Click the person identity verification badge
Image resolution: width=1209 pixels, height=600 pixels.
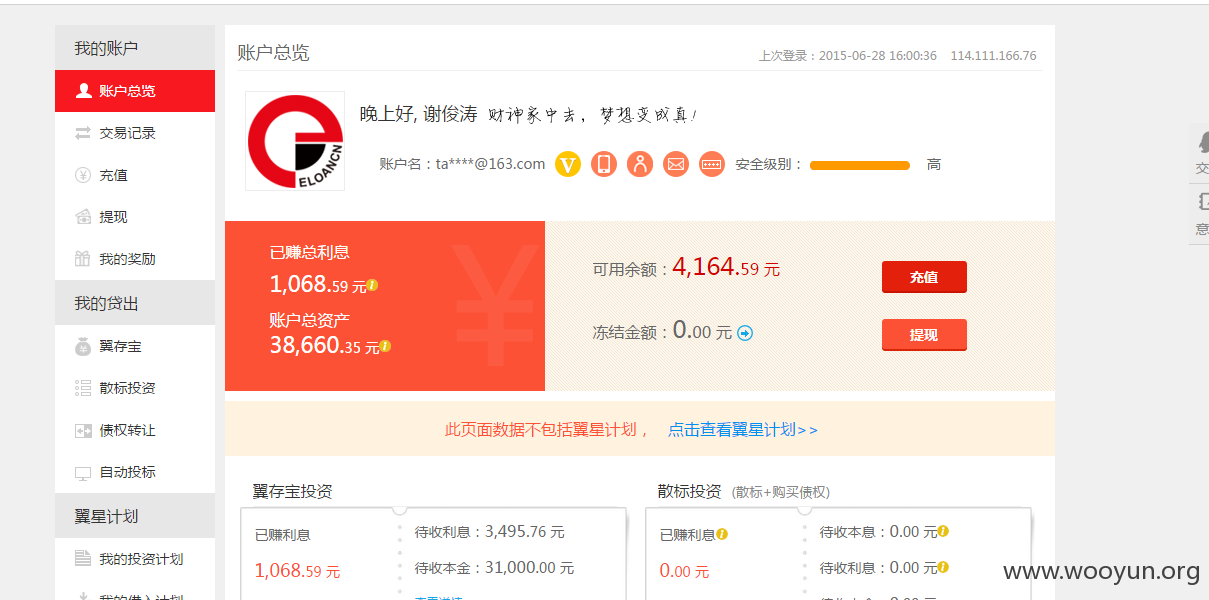(x=640, y=164)
